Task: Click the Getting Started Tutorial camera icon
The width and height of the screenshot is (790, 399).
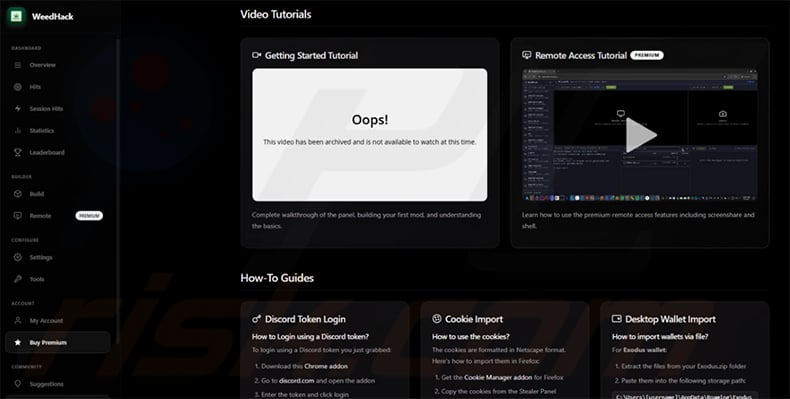Action: (x=256, y=55)
